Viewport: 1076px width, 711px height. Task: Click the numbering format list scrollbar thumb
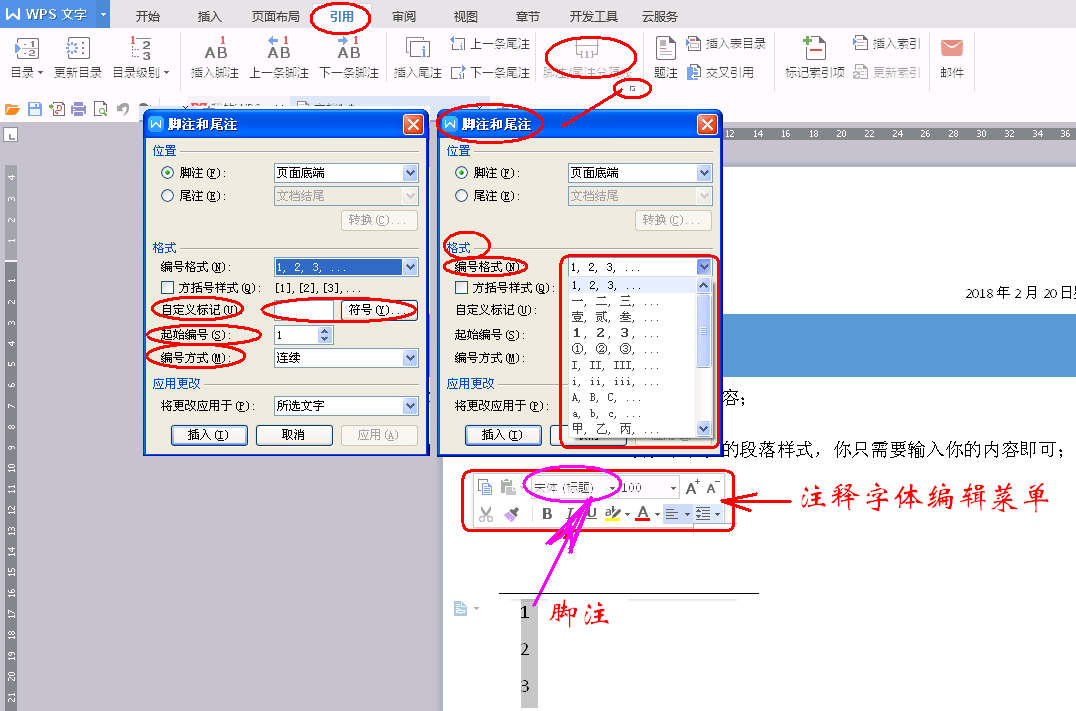[703, 330]
